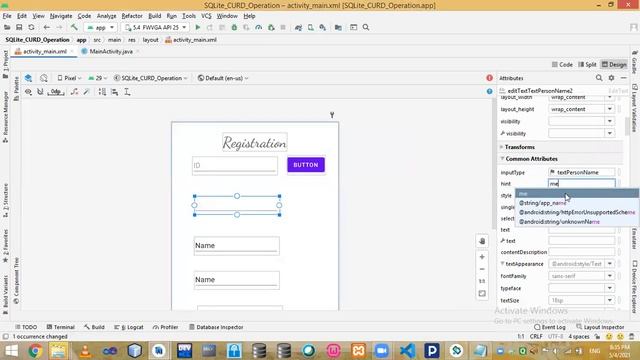Viewport: 640px width, 360px height.
Task: Open the Tools menu
Action: click(x=189, y=16)
